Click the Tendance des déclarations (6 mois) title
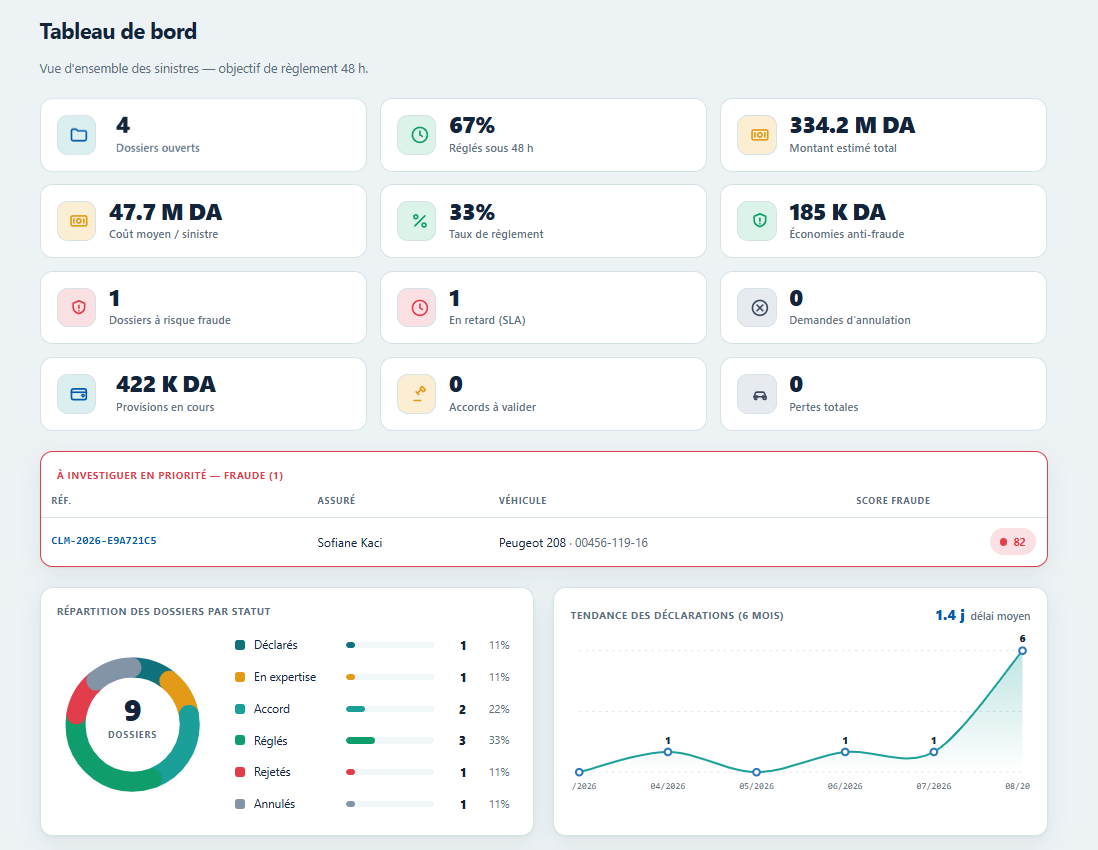This screenshot has height=850, width=1098. point(676,615)
